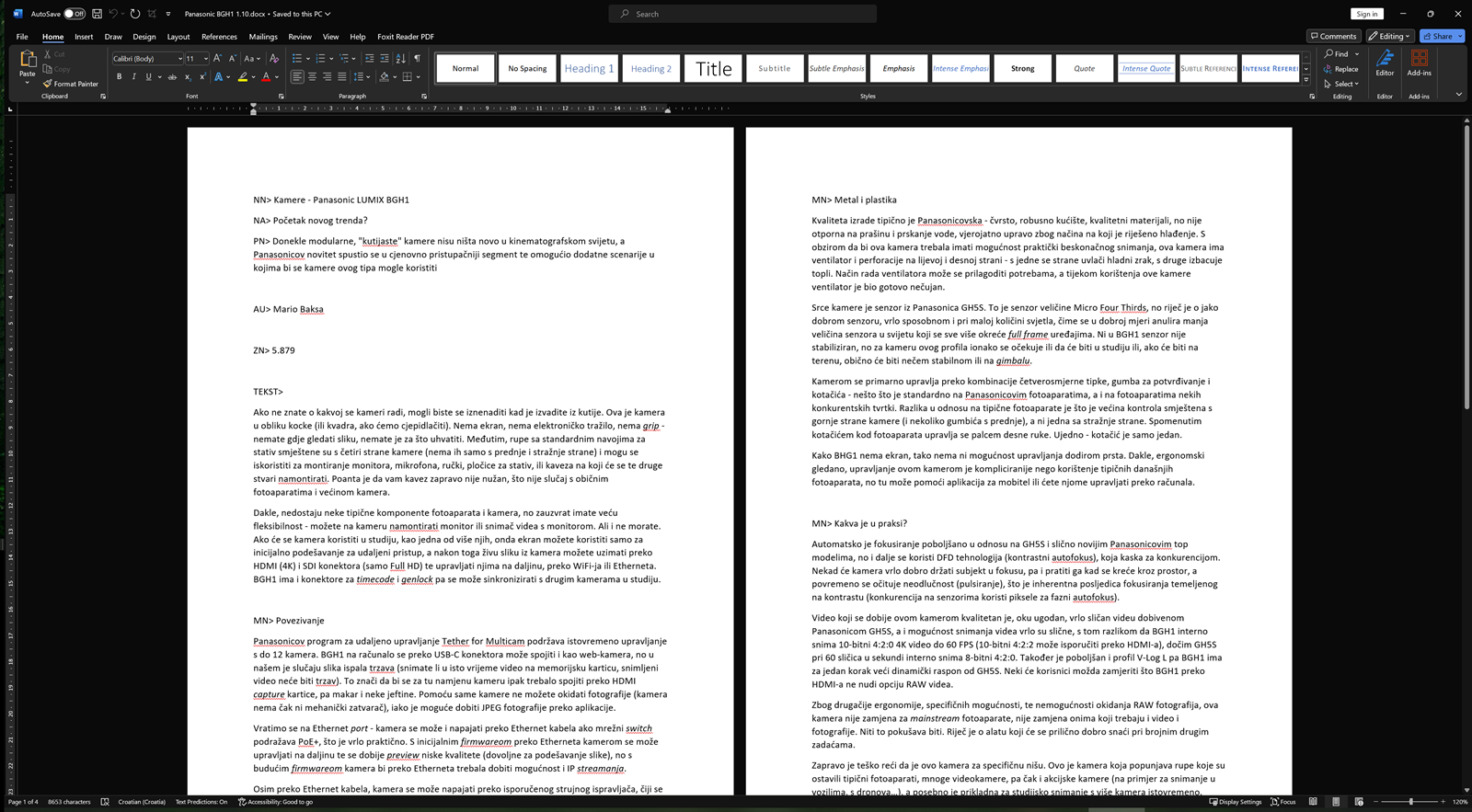Expand numbering list dropdown
The image size is (1472, 812).
click(330, 58)
